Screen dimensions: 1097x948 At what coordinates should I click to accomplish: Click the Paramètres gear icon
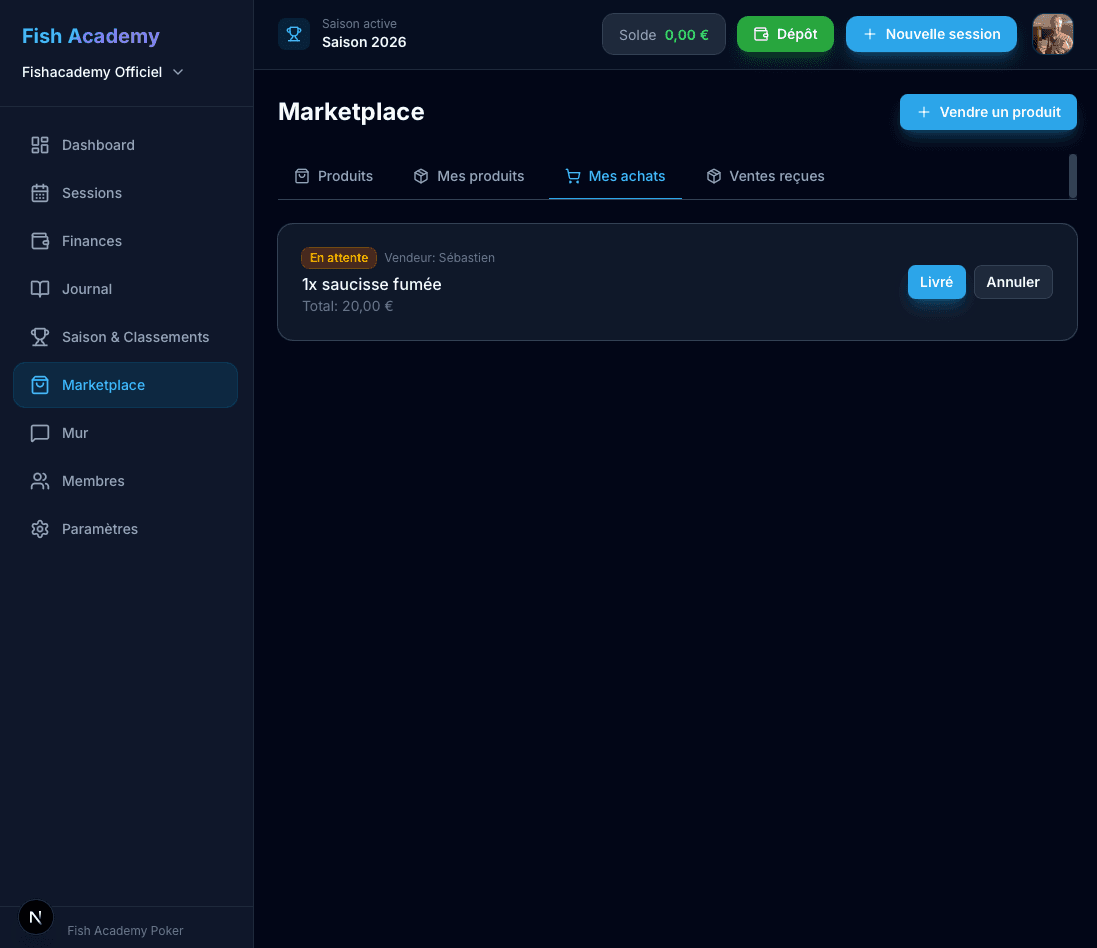click(x=40, y=529)
